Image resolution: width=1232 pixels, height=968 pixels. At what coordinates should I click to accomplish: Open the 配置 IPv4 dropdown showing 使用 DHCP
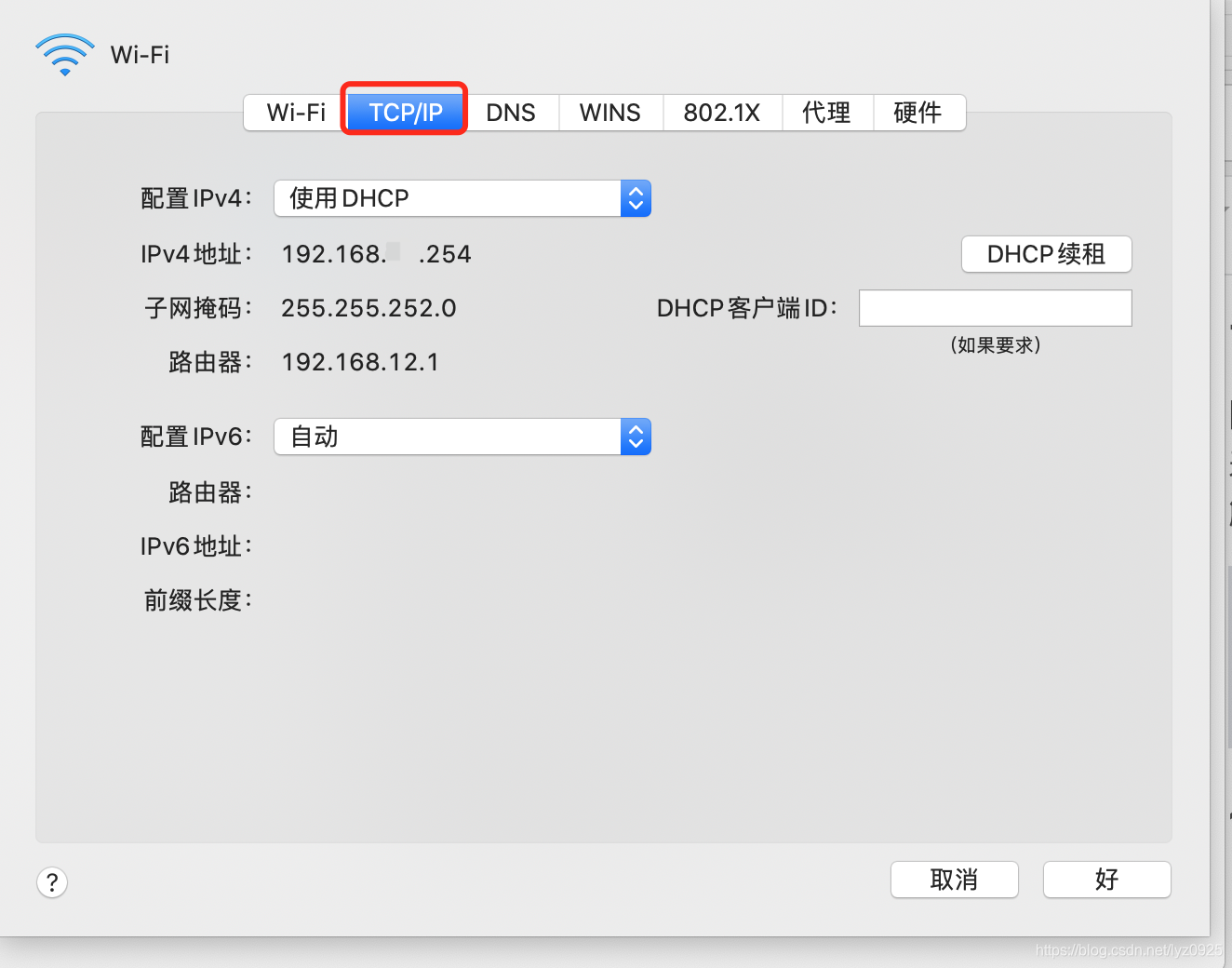click(x=462, y=198)
